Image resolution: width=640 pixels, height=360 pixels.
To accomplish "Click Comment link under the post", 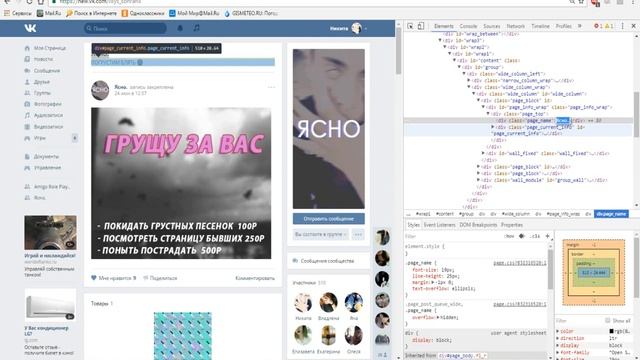I will 255,278.
